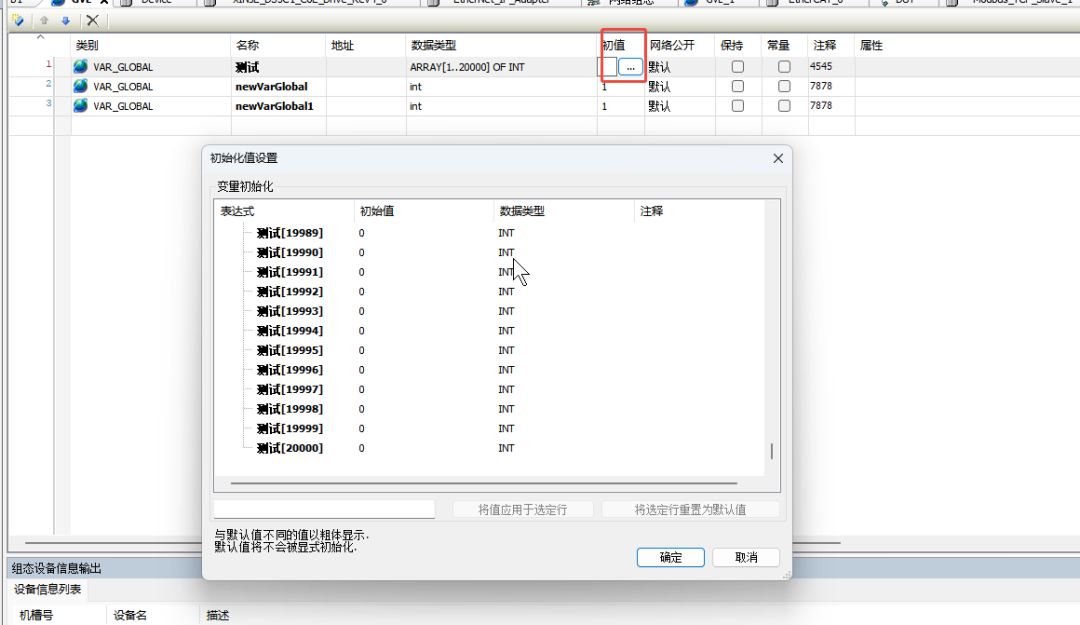Click the main table 数据类型 column header
Viewport: 1080px width, 625px height.
pyautogui.click(x=433, y=45)
